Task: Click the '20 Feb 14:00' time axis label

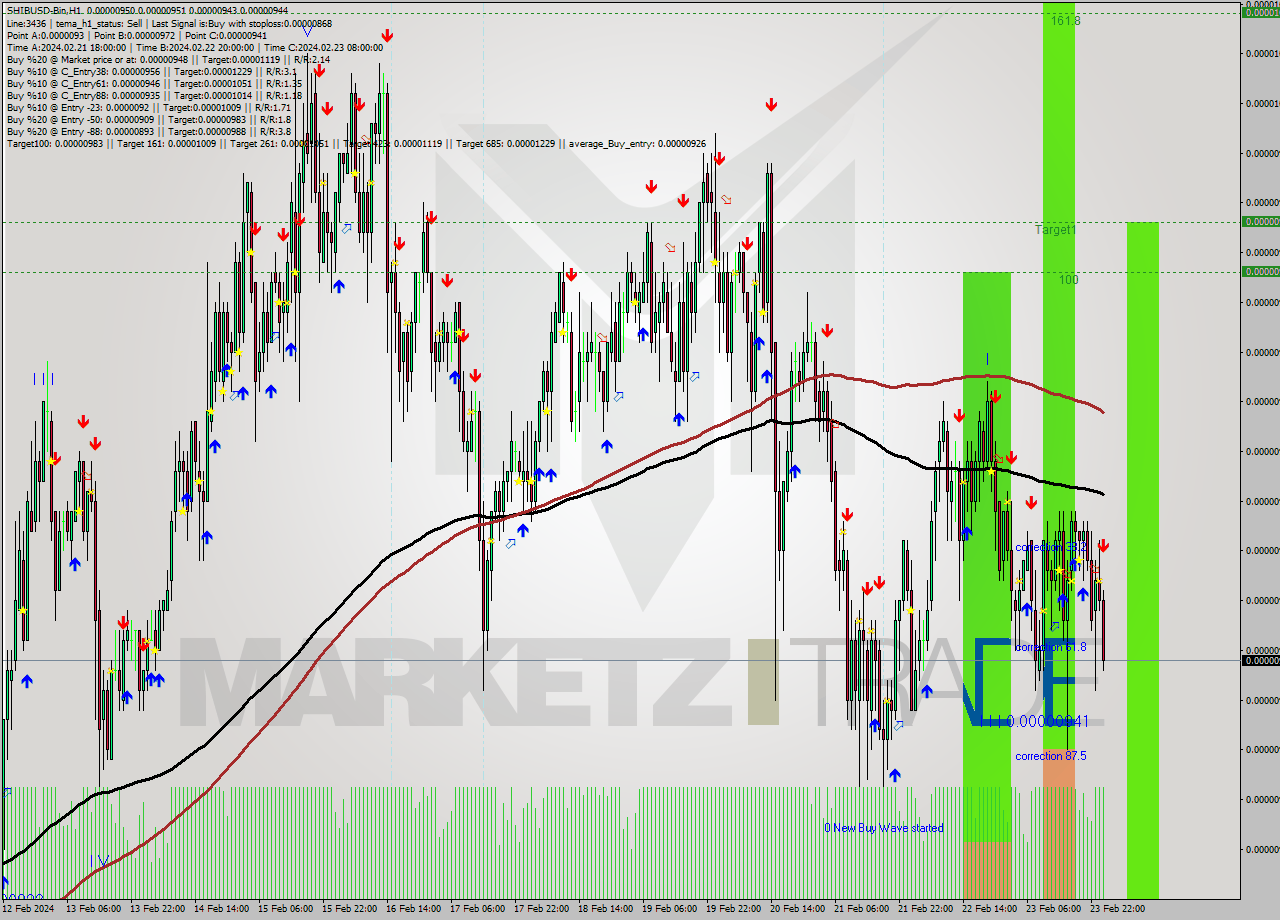Action: tap(798, 908)
